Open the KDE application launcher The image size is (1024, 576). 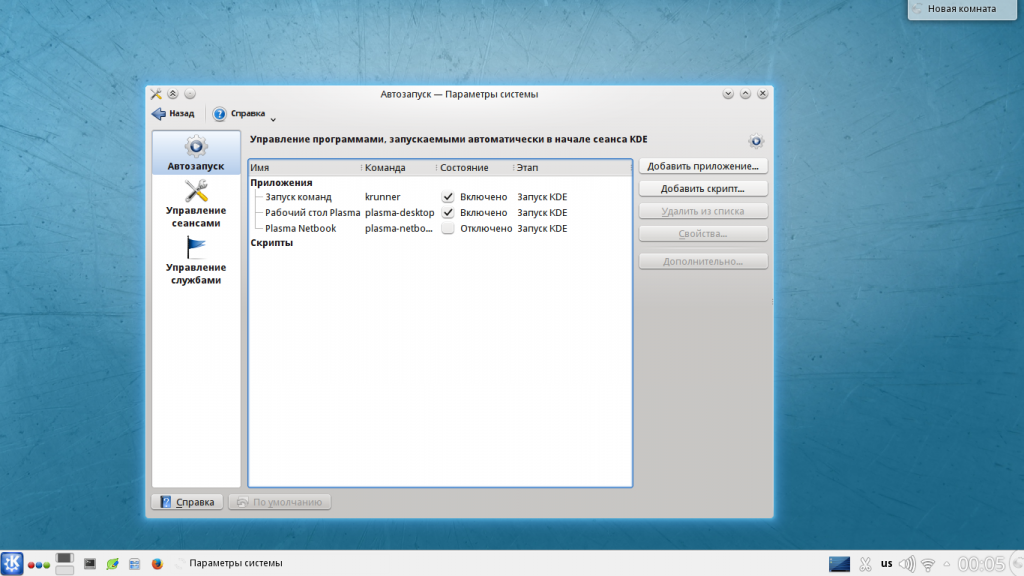12,563
